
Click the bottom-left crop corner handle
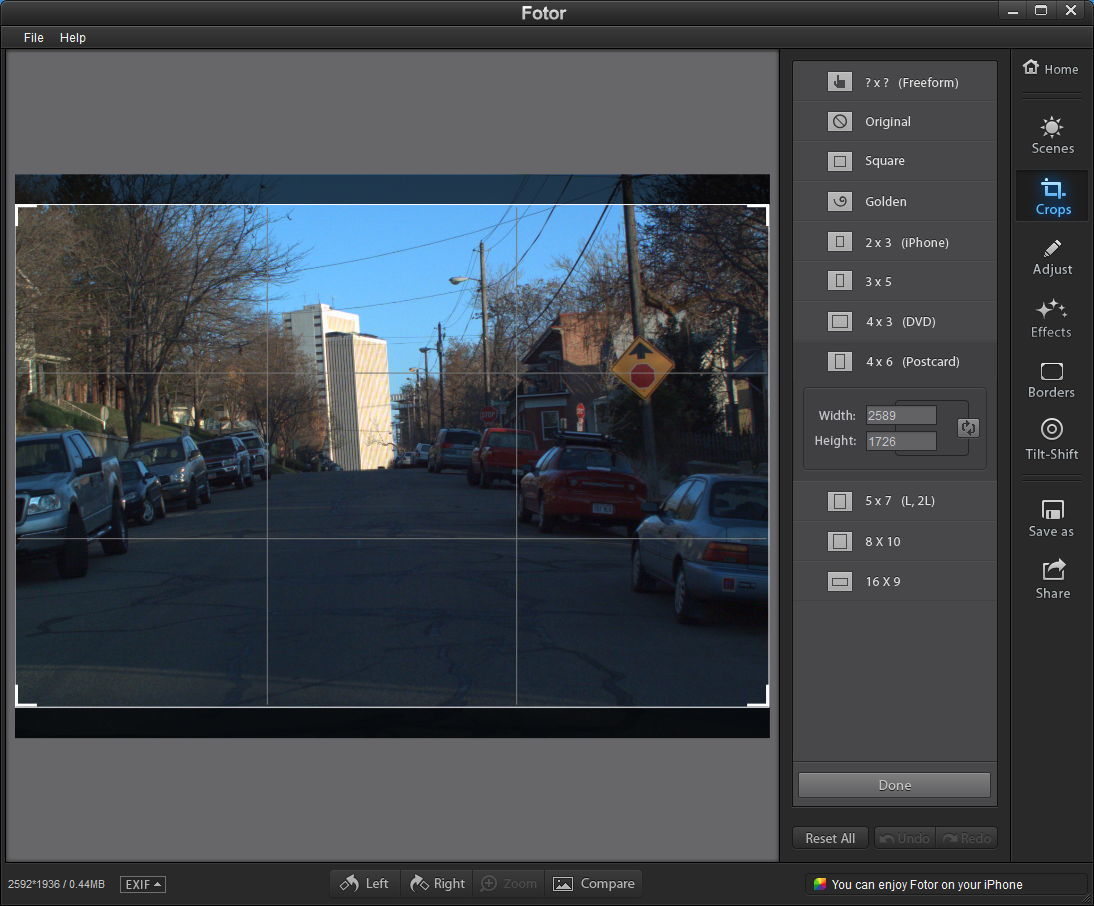[x=26, y=696]
